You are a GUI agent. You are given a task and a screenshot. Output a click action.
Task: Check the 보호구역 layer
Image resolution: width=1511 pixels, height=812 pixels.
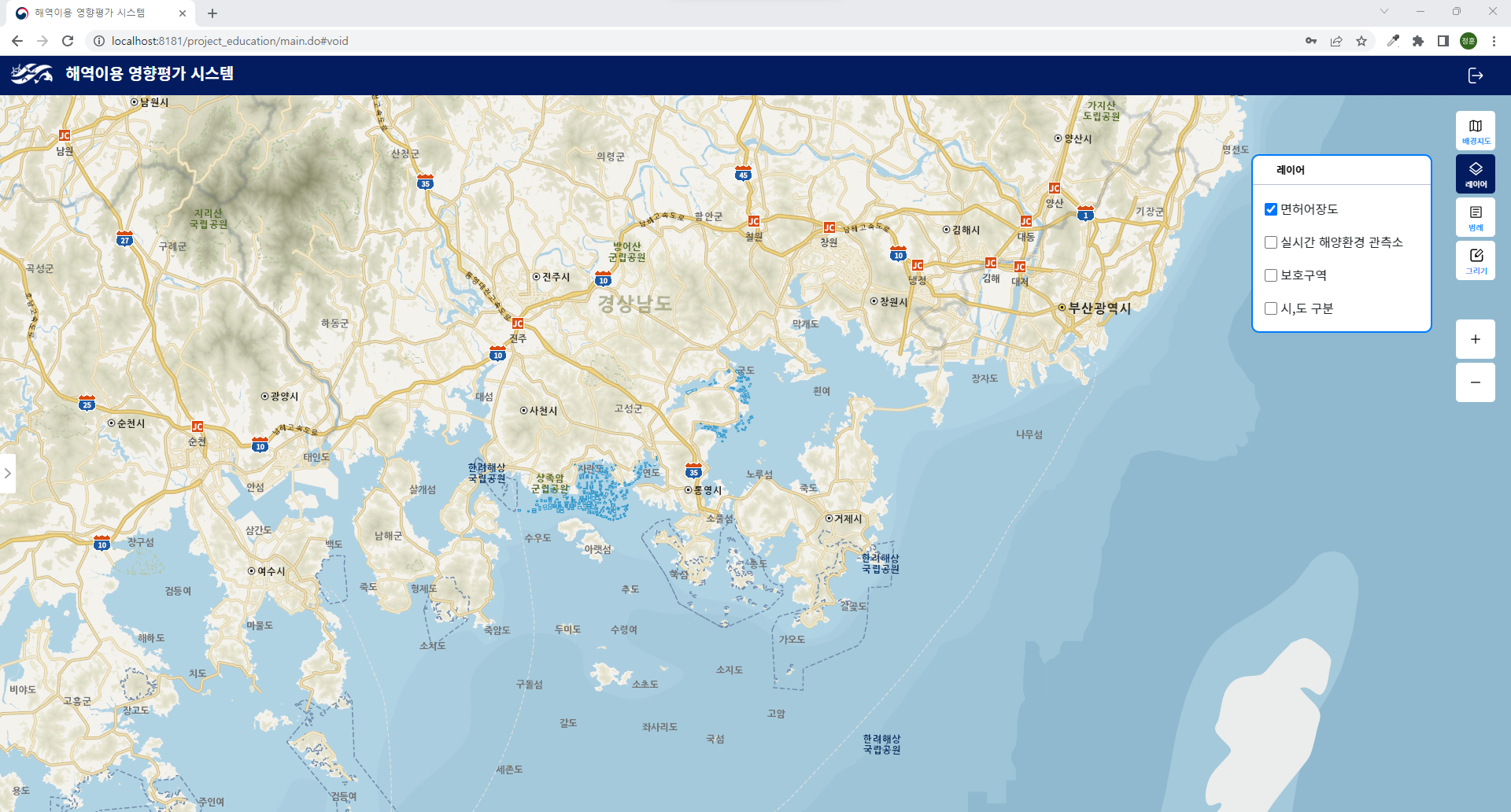click(1270, 275)
